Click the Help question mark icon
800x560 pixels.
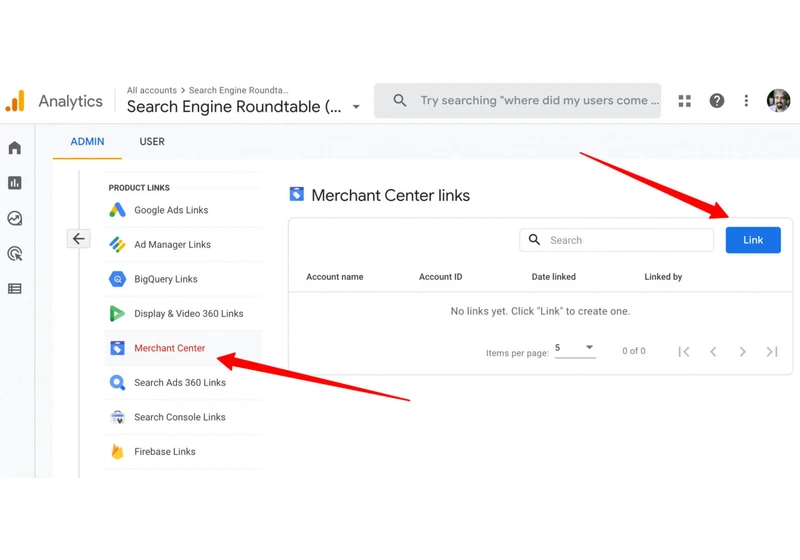[x=716, y=100]
